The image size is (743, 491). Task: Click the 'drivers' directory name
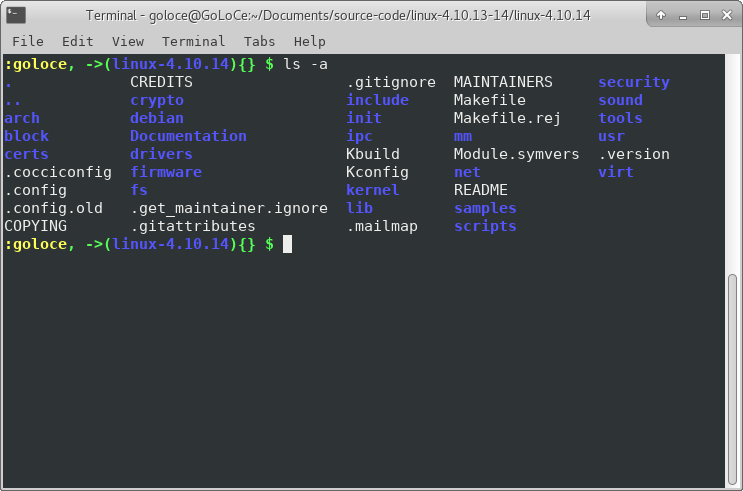tap(162, 154)
